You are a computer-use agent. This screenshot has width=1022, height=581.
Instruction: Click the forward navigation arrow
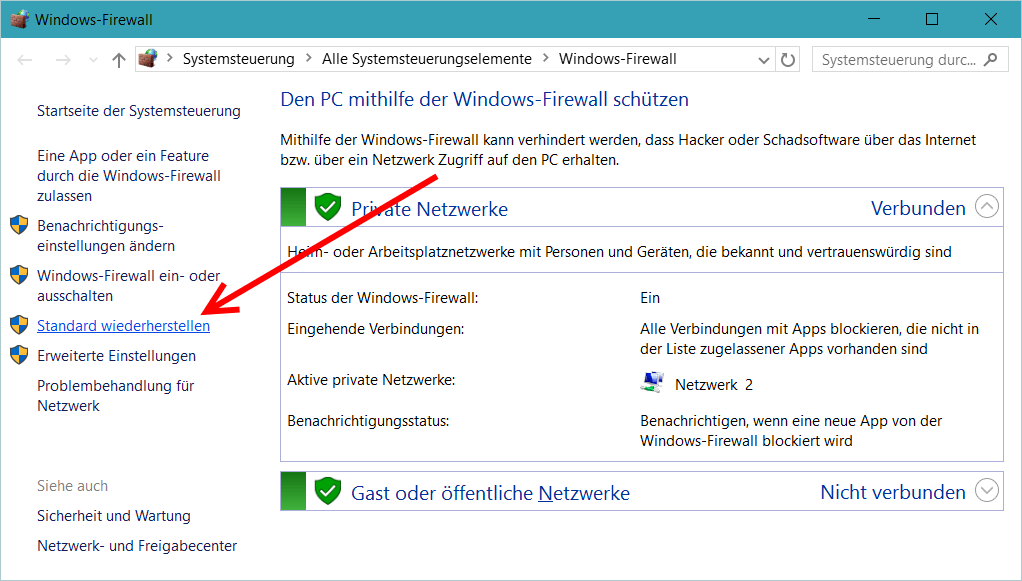63,60
